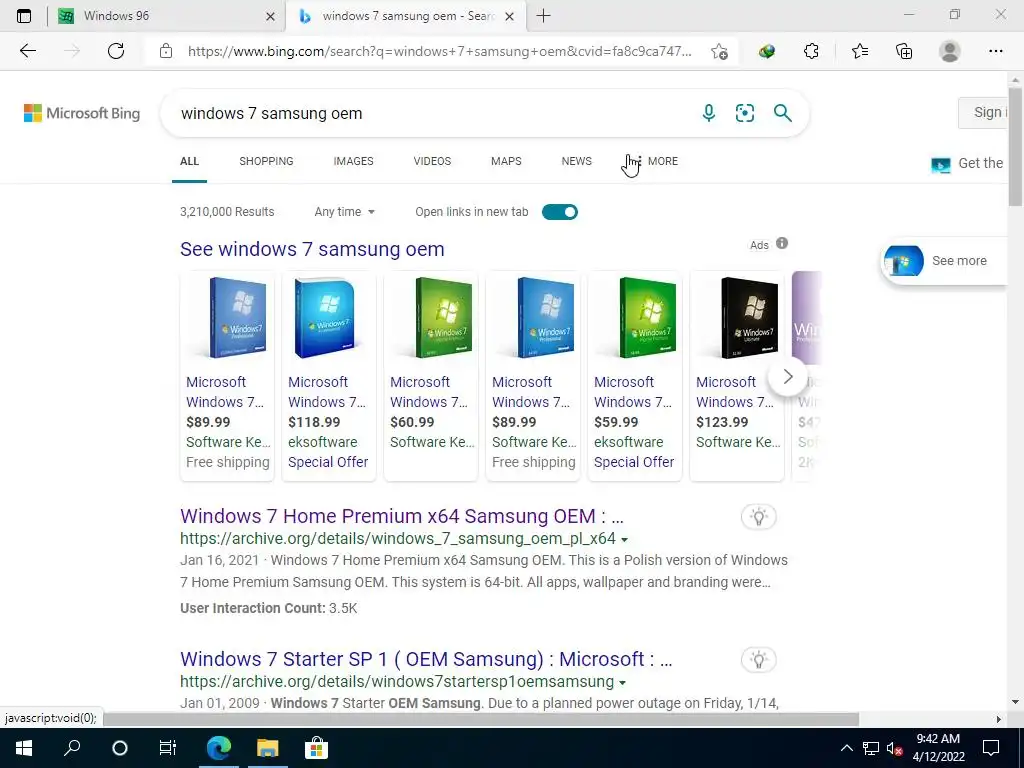Viewport: 1024px width, 768px height.
Task: Click the horizontal scrollbar thumb
Action: 481,718
